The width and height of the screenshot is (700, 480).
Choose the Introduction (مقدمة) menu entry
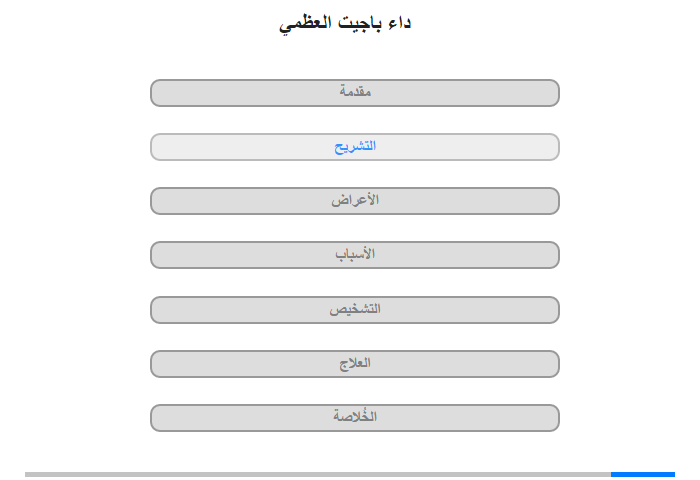coord(354,93)
